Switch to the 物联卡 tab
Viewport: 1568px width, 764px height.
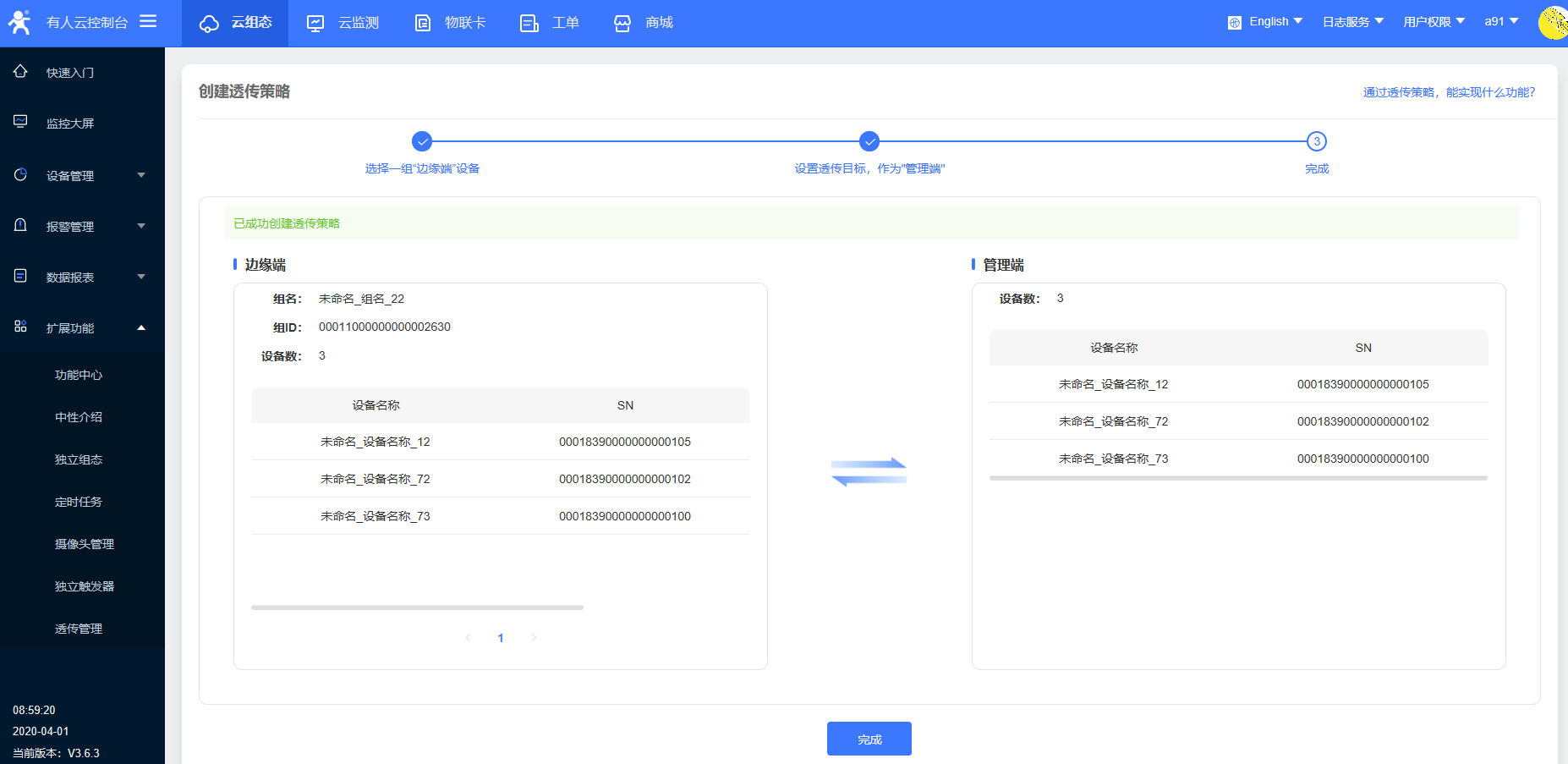tap(449, 23)
